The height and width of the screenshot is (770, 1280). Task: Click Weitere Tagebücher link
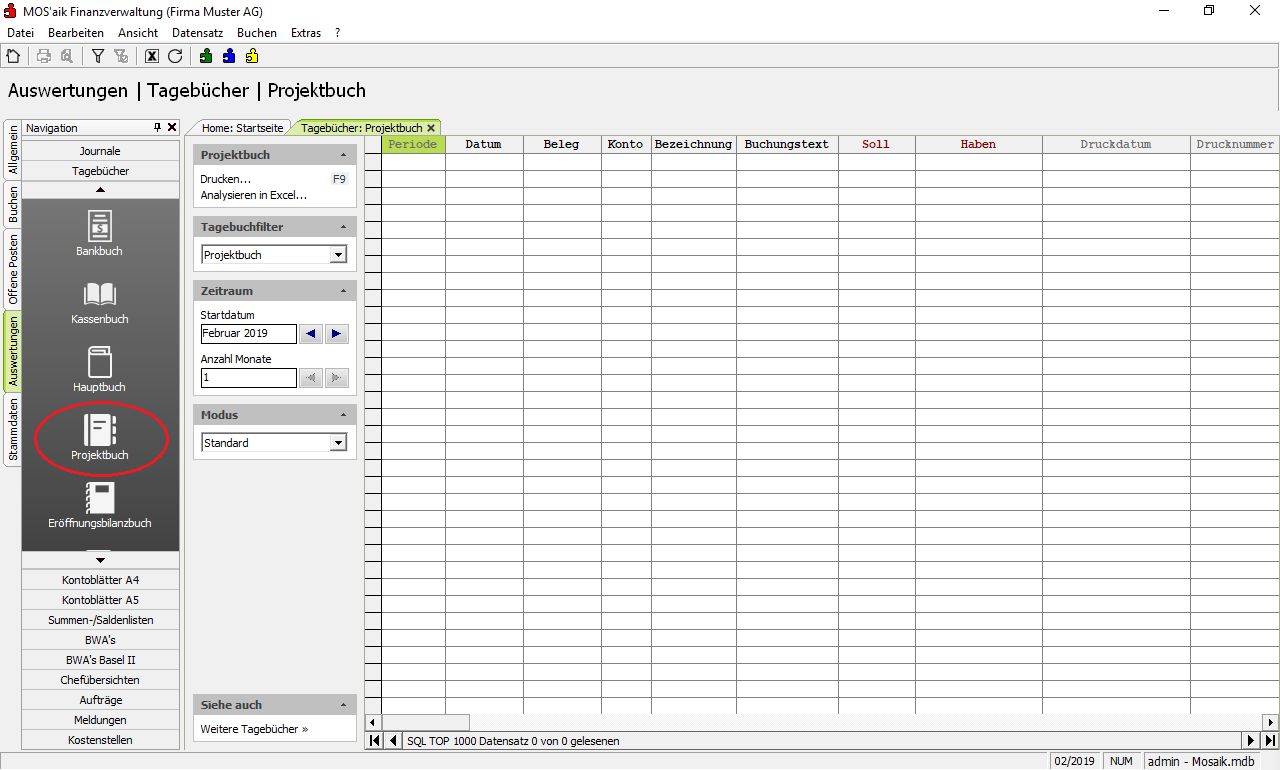pyautogui.click(x=254, y=729)
